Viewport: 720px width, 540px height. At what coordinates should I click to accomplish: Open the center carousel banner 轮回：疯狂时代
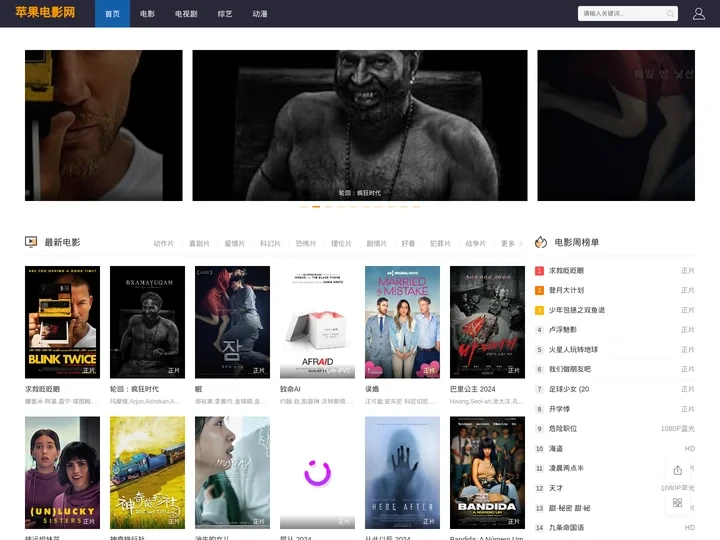360,125
